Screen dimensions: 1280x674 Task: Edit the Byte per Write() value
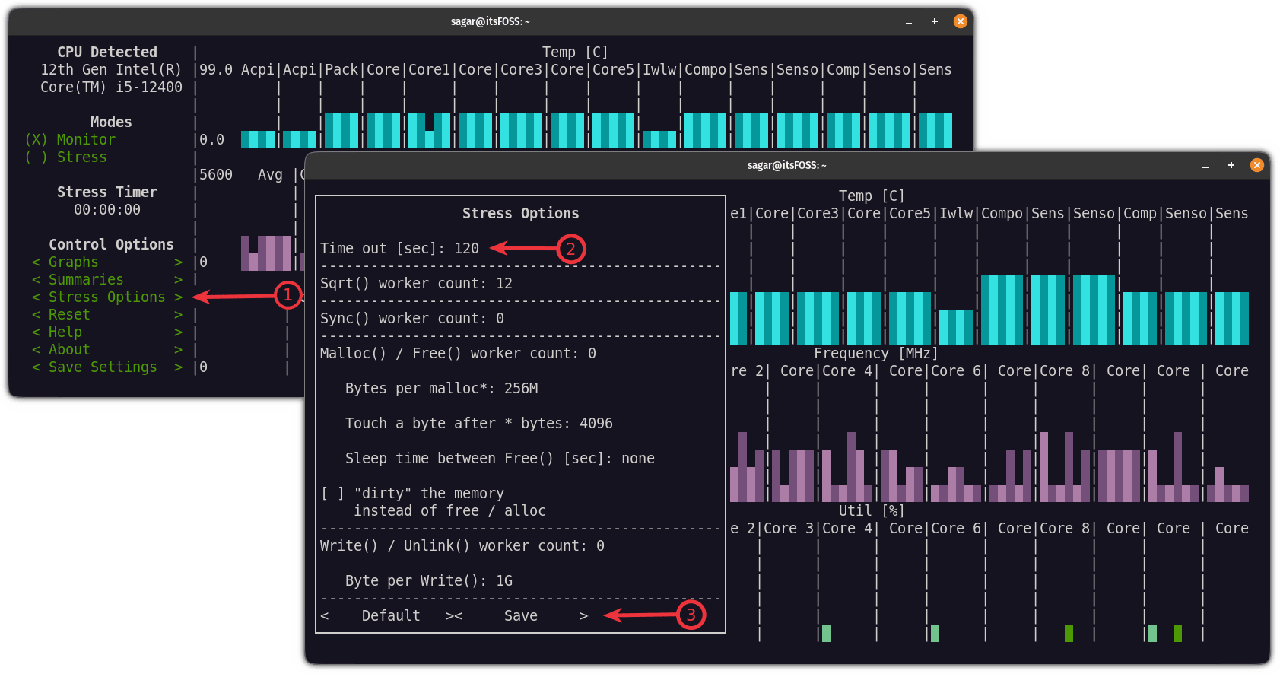[504, 581]
